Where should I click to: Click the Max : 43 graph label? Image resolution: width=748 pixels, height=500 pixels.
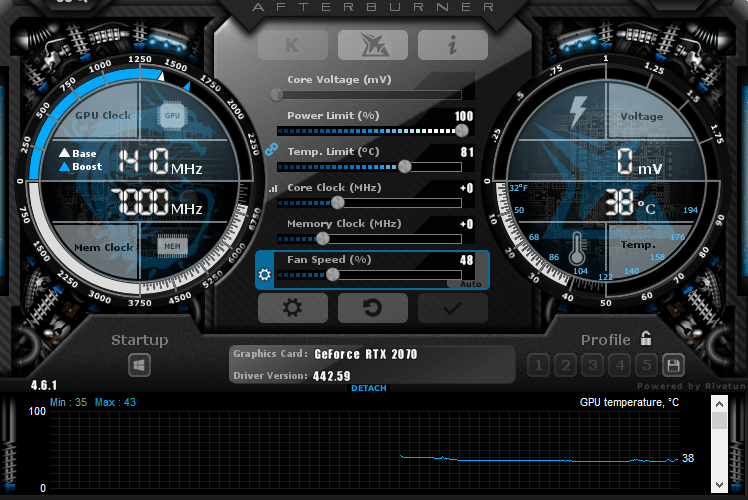115,402
